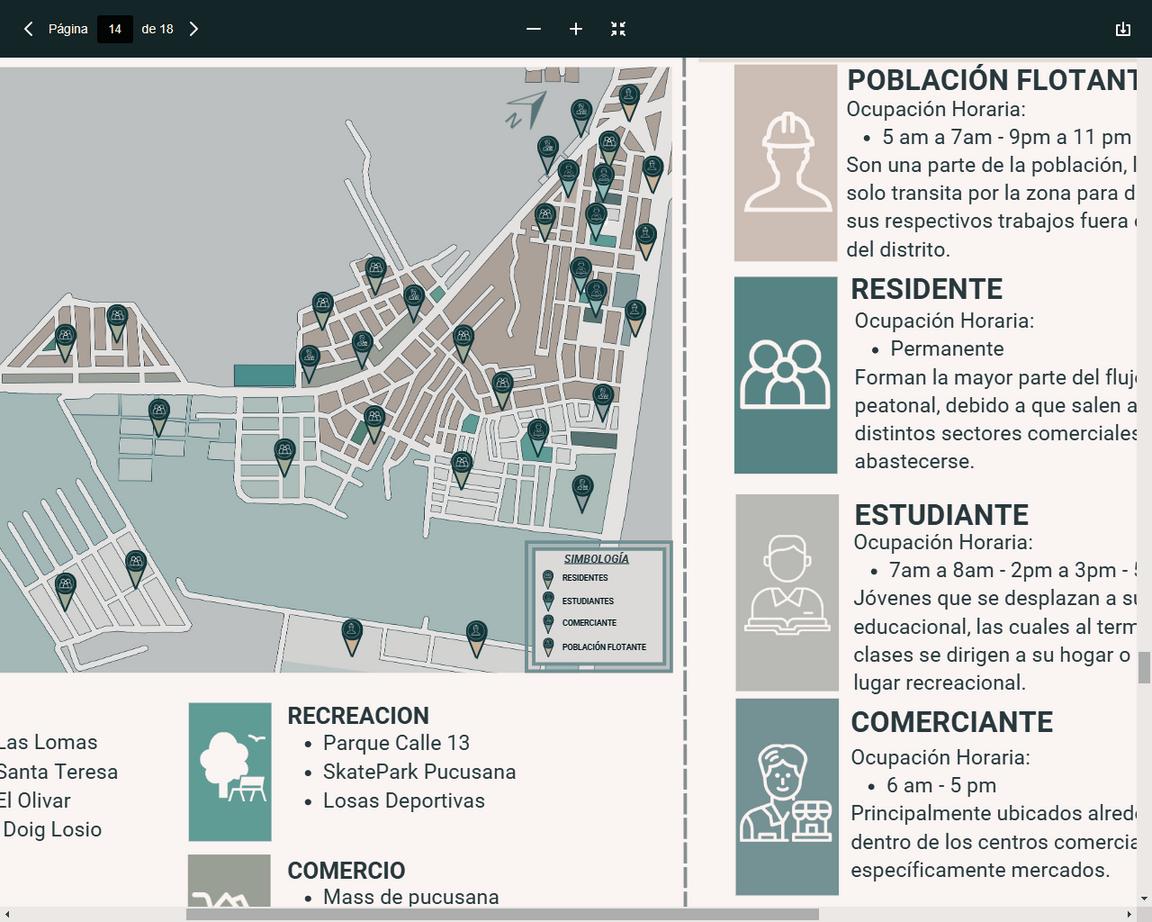
Task: Download the document via top-right icon
Action: point(1123,29)
